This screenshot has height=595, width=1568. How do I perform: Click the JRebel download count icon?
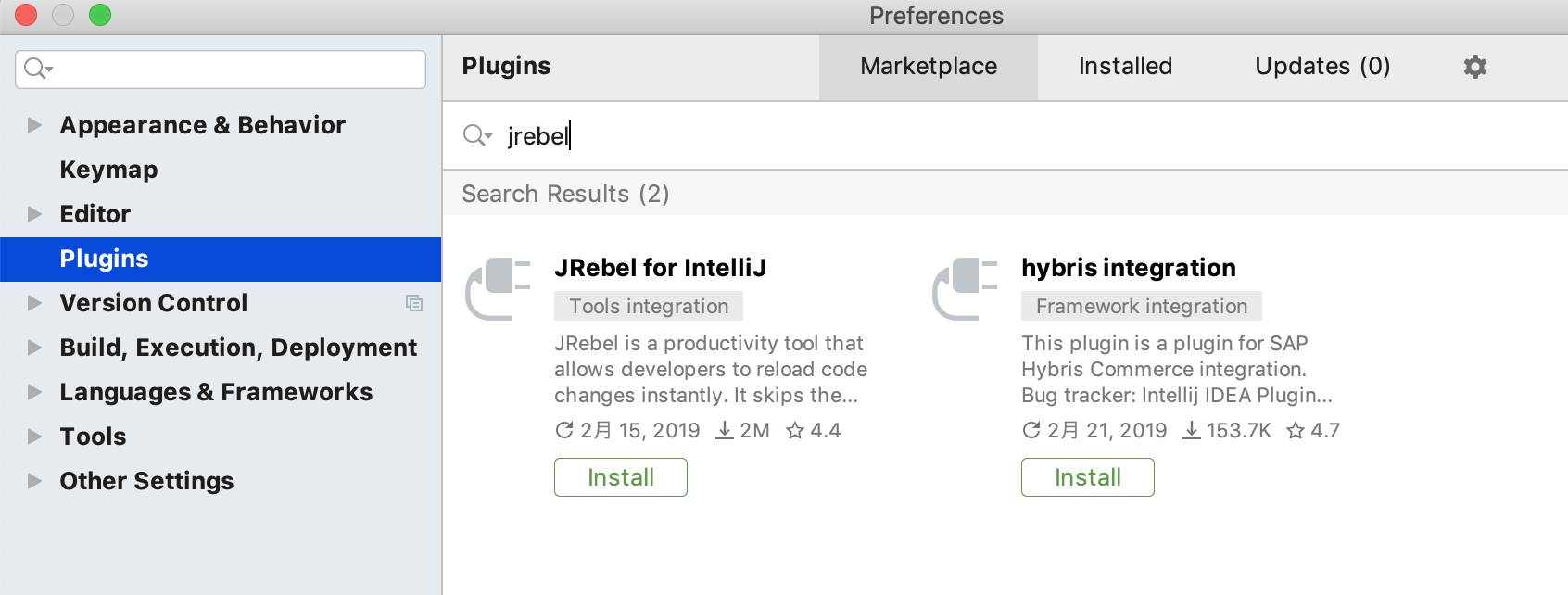tap(725, 431)
